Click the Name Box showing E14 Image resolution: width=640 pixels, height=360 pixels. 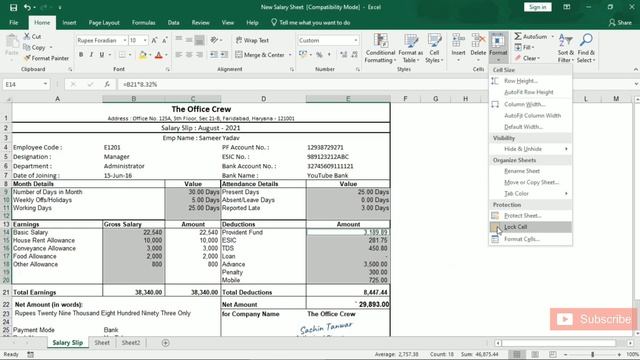click(25, 84)
